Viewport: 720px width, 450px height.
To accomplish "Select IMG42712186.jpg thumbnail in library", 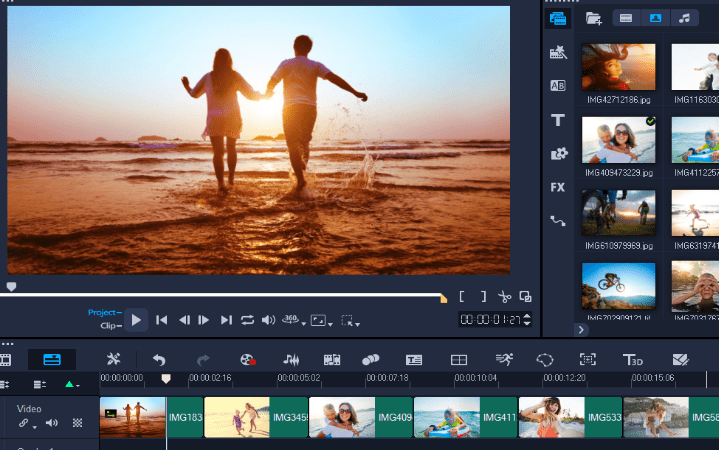I will pyautogui.click(x=619, y=67).
